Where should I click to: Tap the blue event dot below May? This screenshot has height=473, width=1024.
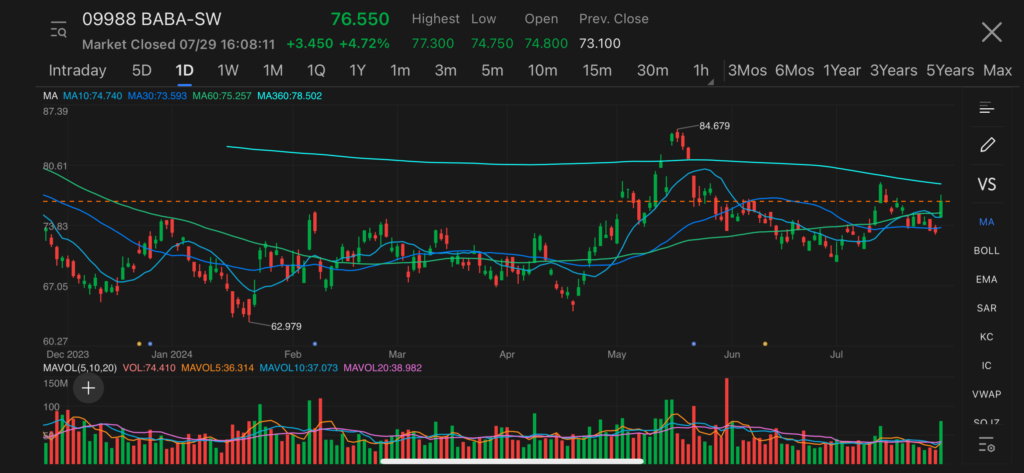pos(693,343)
